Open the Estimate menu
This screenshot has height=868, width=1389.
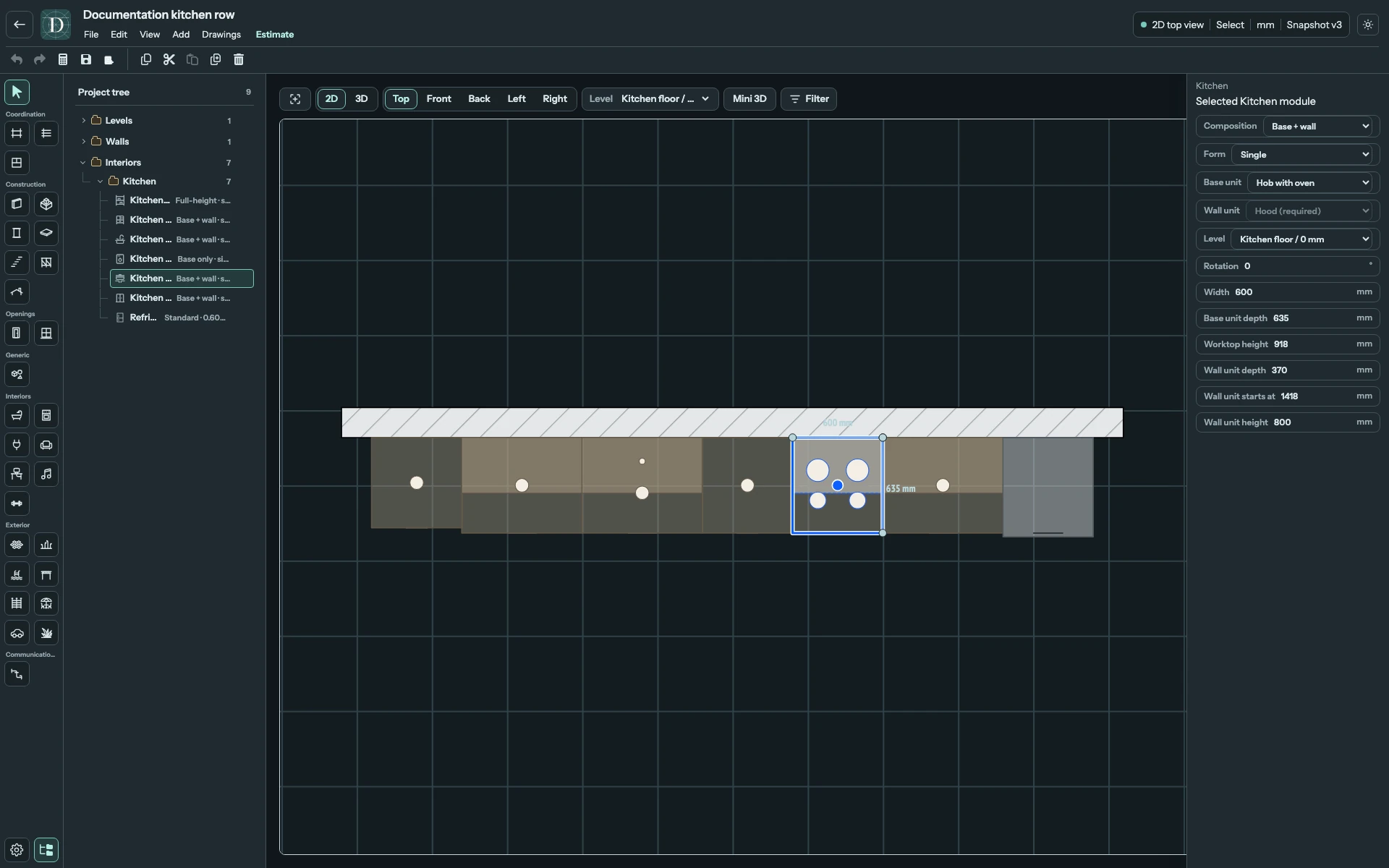tap(275, 35)
